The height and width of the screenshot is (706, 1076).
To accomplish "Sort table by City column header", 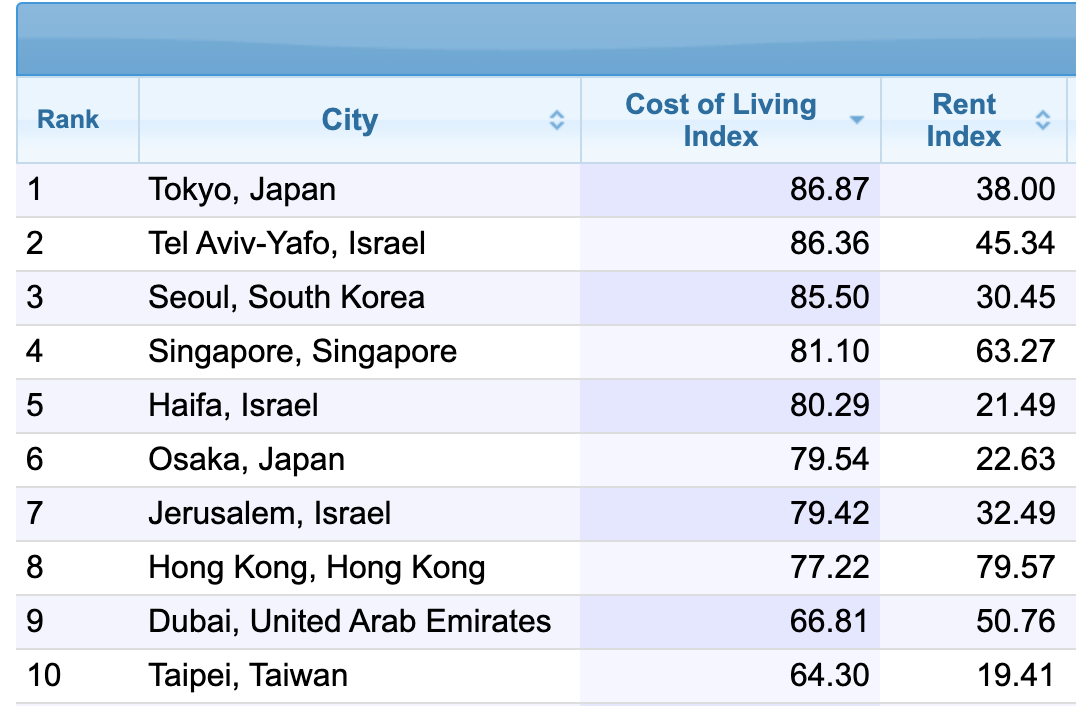I will tap(349, 121).
